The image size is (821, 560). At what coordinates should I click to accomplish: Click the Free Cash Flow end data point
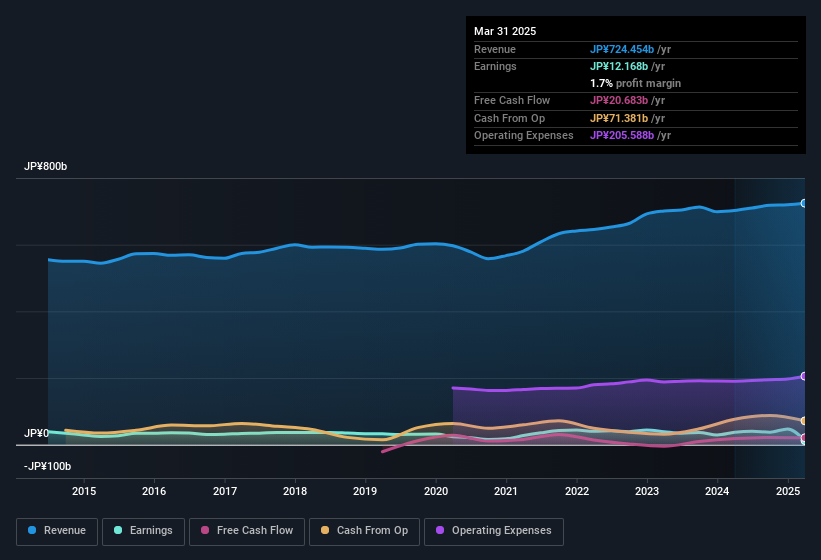pyautogui.click(x=804, y=438)
